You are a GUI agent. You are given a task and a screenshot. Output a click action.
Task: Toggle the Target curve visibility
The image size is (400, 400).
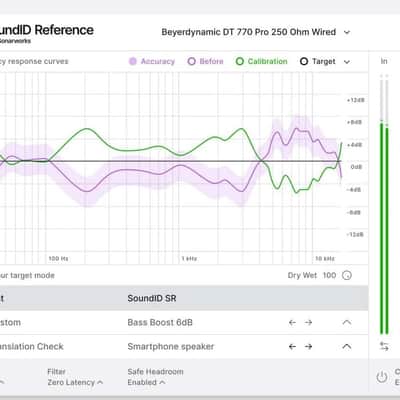[x=318, y=61]
